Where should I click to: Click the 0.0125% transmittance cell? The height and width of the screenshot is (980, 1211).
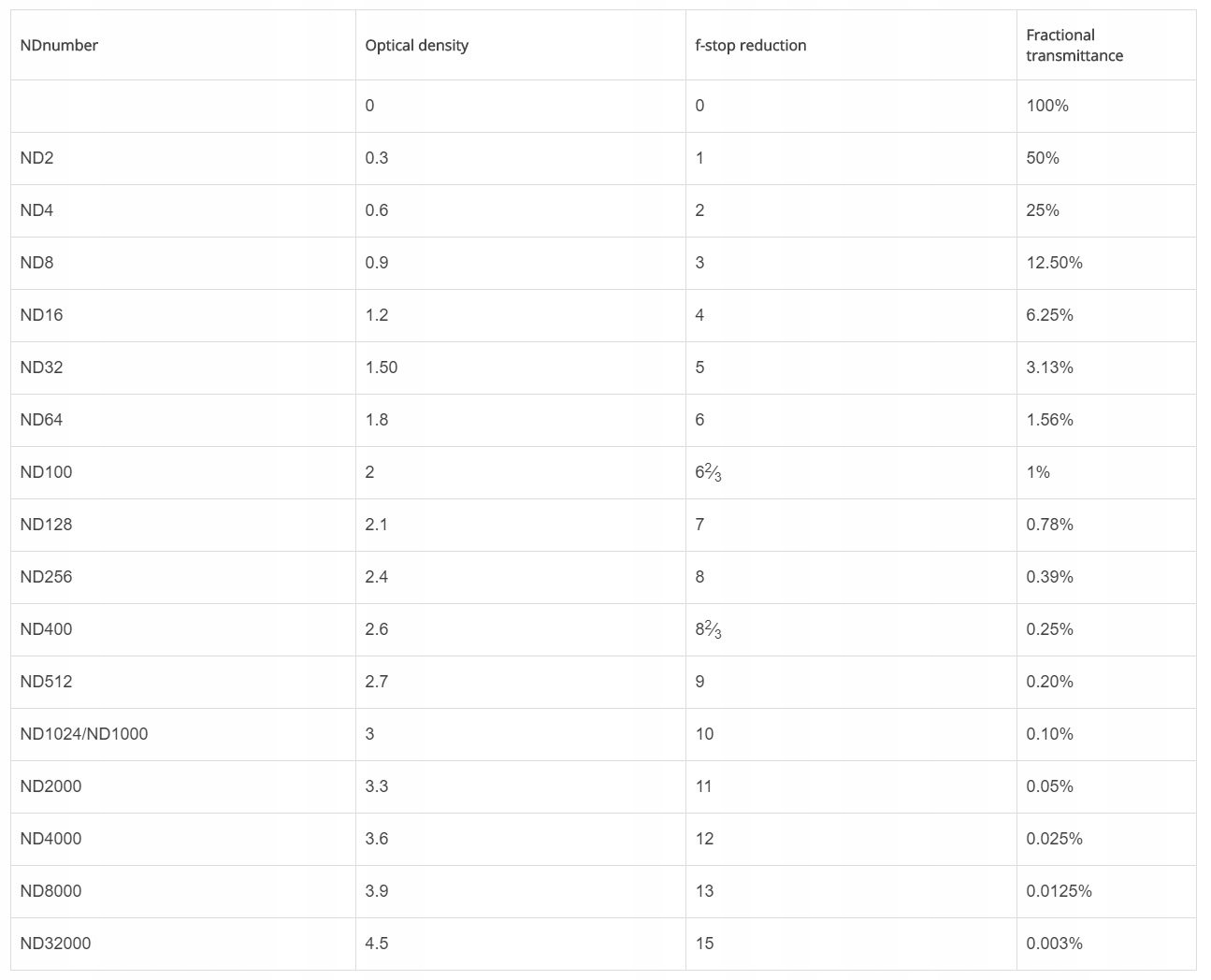[x=1059, y=891]
